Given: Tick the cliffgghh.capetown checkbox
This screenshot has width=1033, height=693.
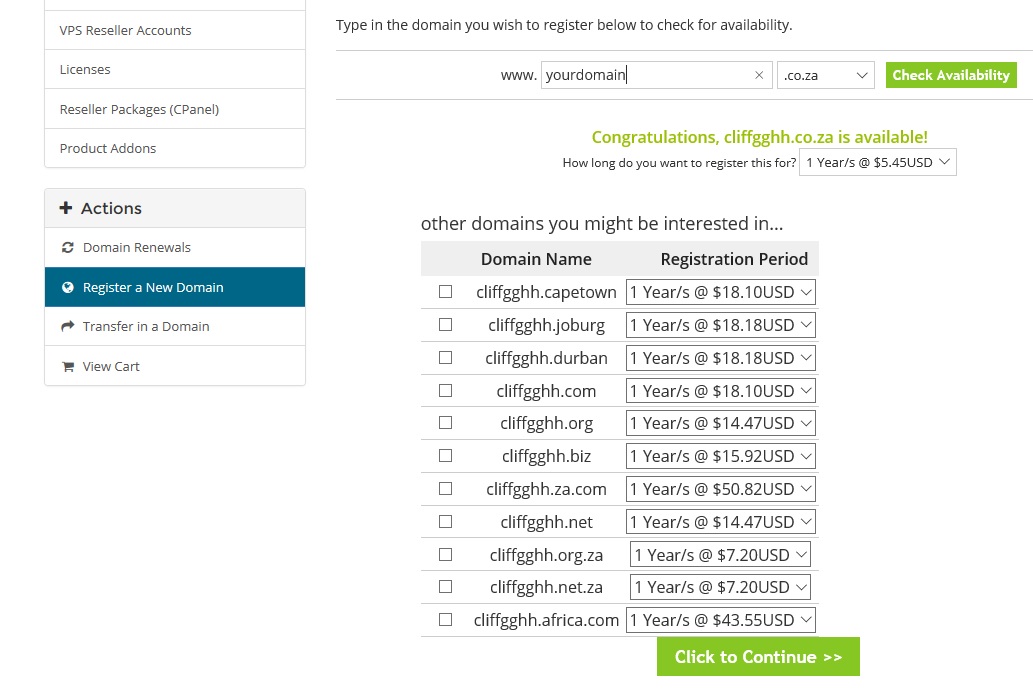Looking at the screenshot, I should pos(445,291).
